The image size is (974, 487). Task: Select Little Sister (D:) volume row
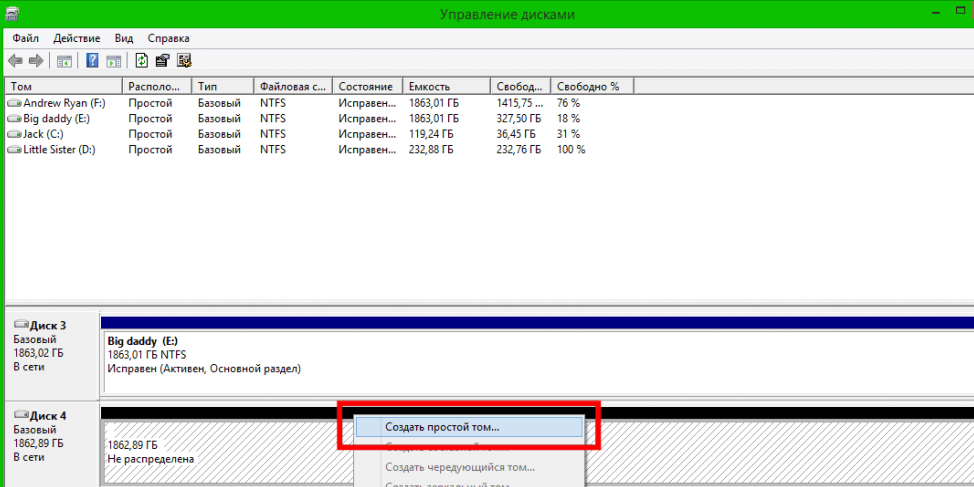57,149
